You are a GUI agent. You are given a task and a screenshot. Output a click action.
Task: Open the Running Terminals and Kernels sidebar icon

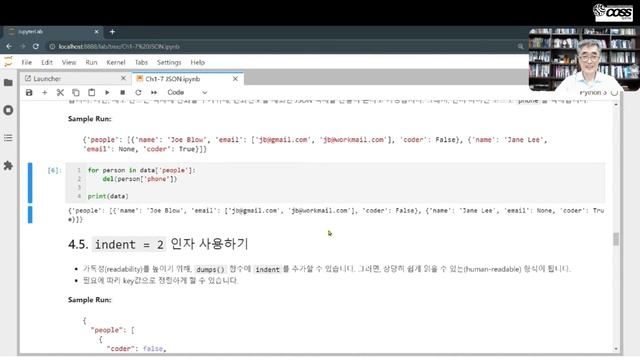(8, 110)
